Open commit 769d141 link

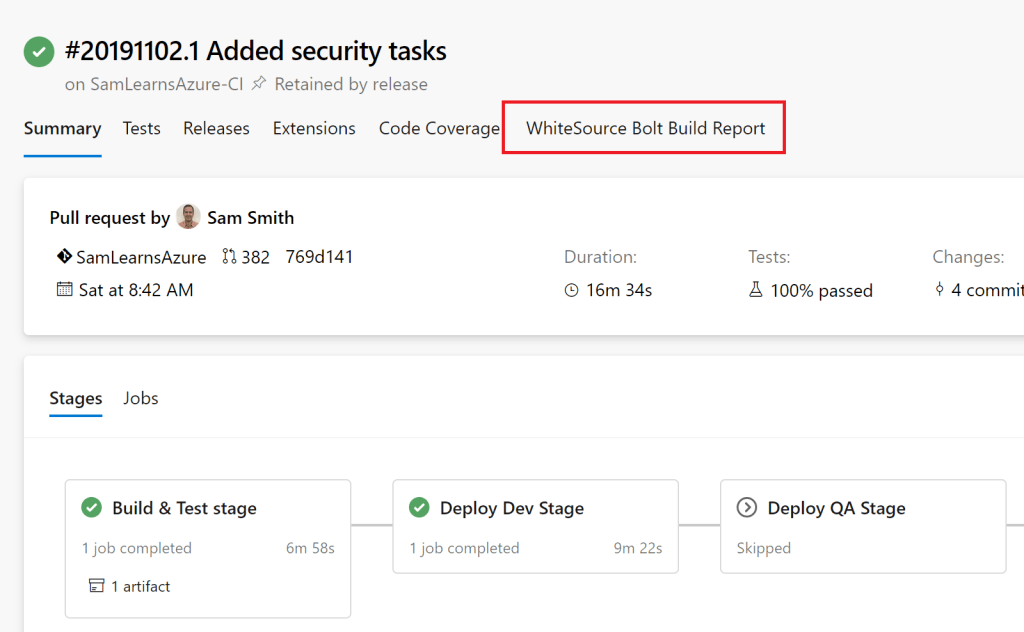click(319, 257)
